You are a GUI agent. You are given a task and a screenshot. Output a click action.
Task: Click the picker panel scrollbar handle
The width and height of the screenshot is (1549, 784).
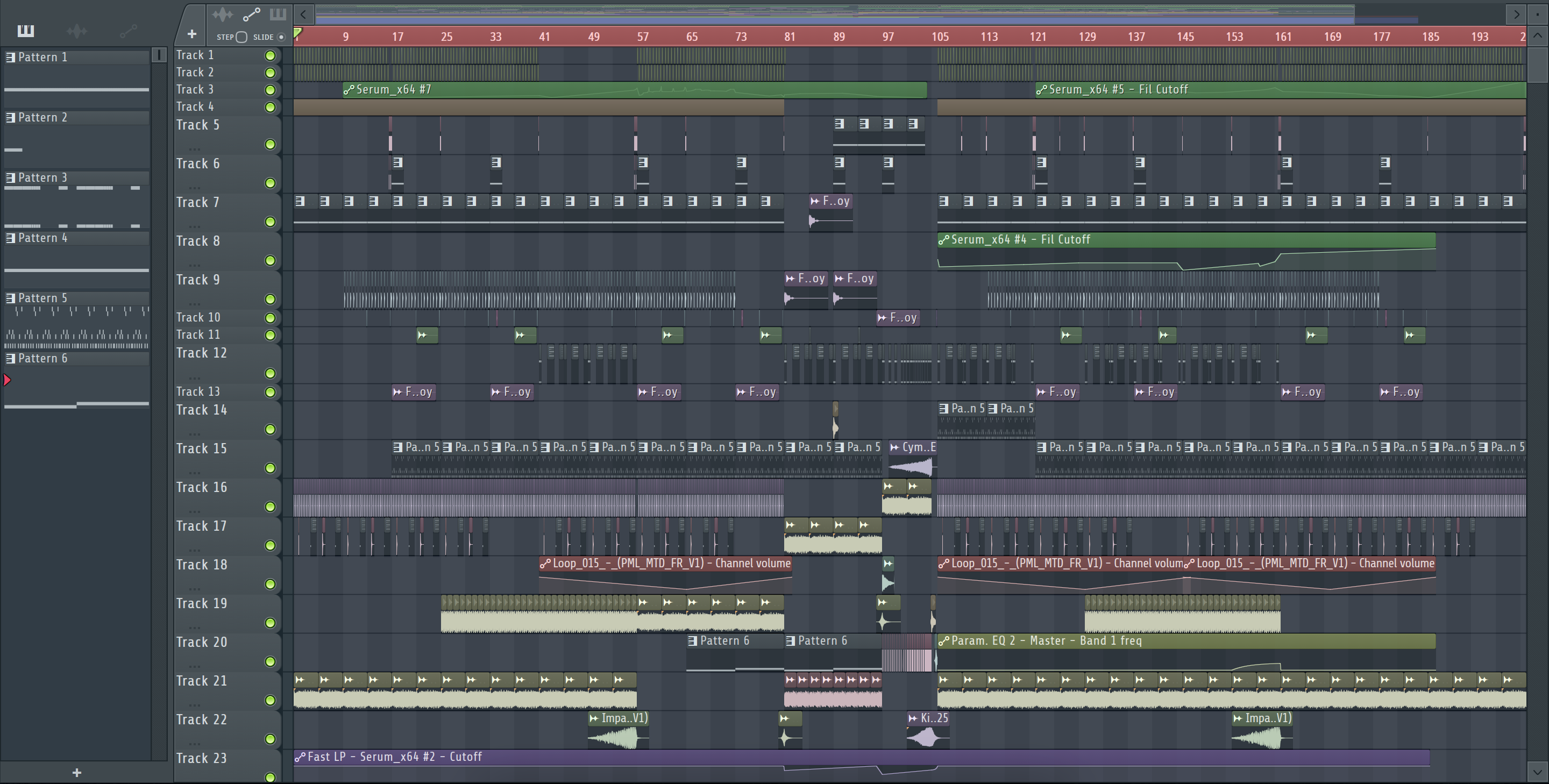click(x=159, y=55)
